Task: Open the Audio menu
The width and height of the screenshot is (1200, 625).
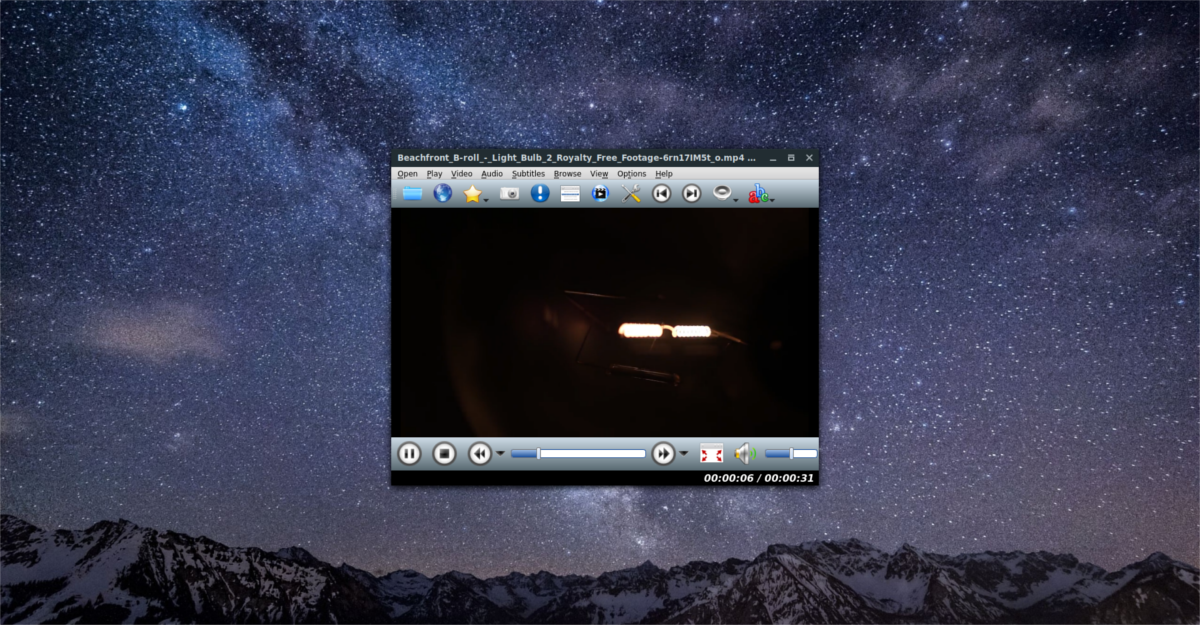Action: [492, 174]
